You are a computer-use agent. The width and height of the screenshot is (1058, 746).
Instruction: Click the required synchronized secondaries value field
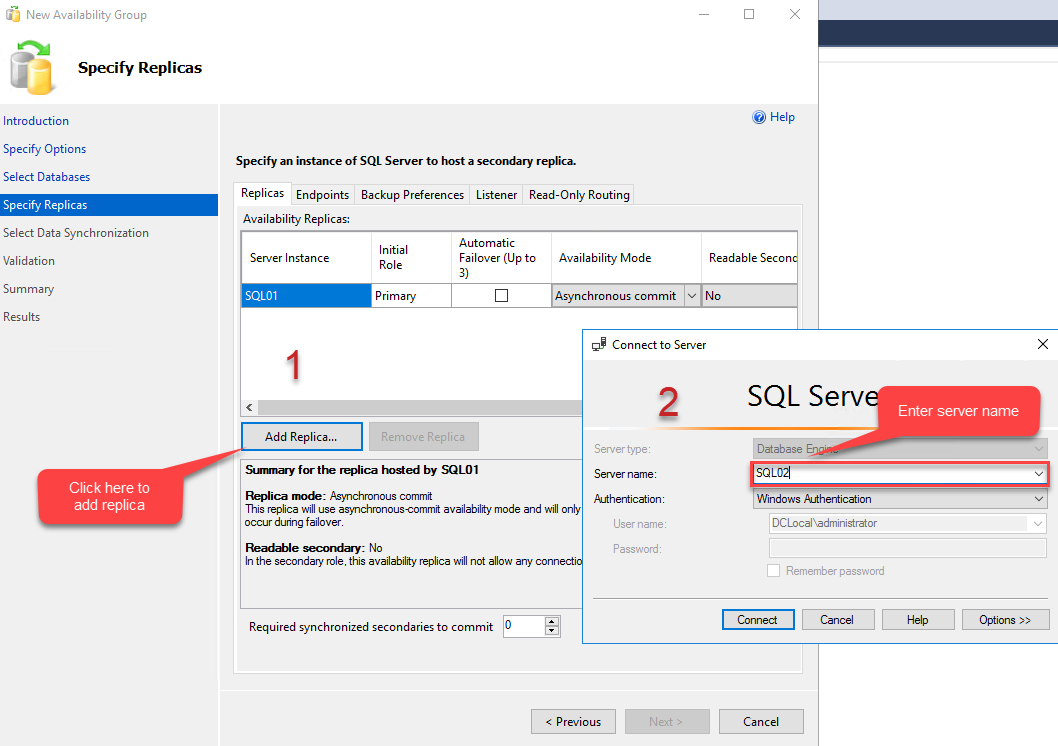(524, 626)
